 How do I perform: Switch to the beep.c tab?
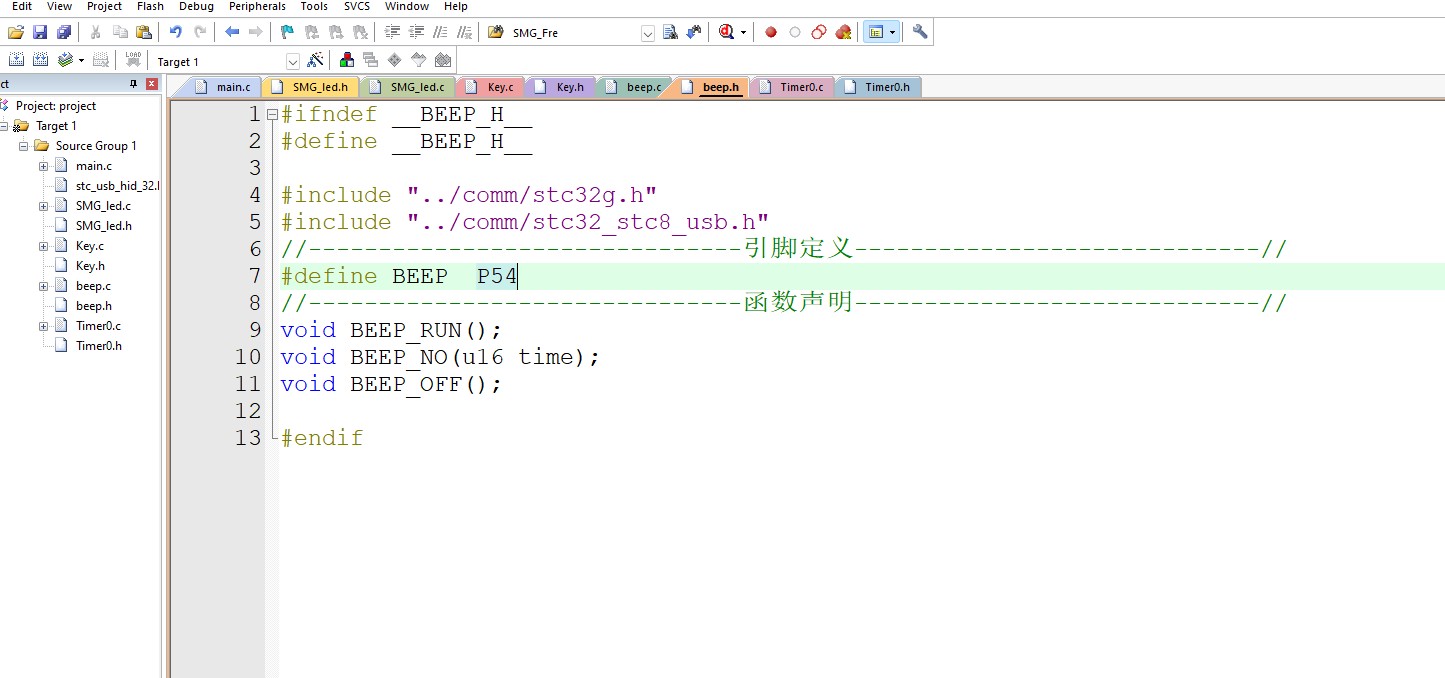(634, 87)
